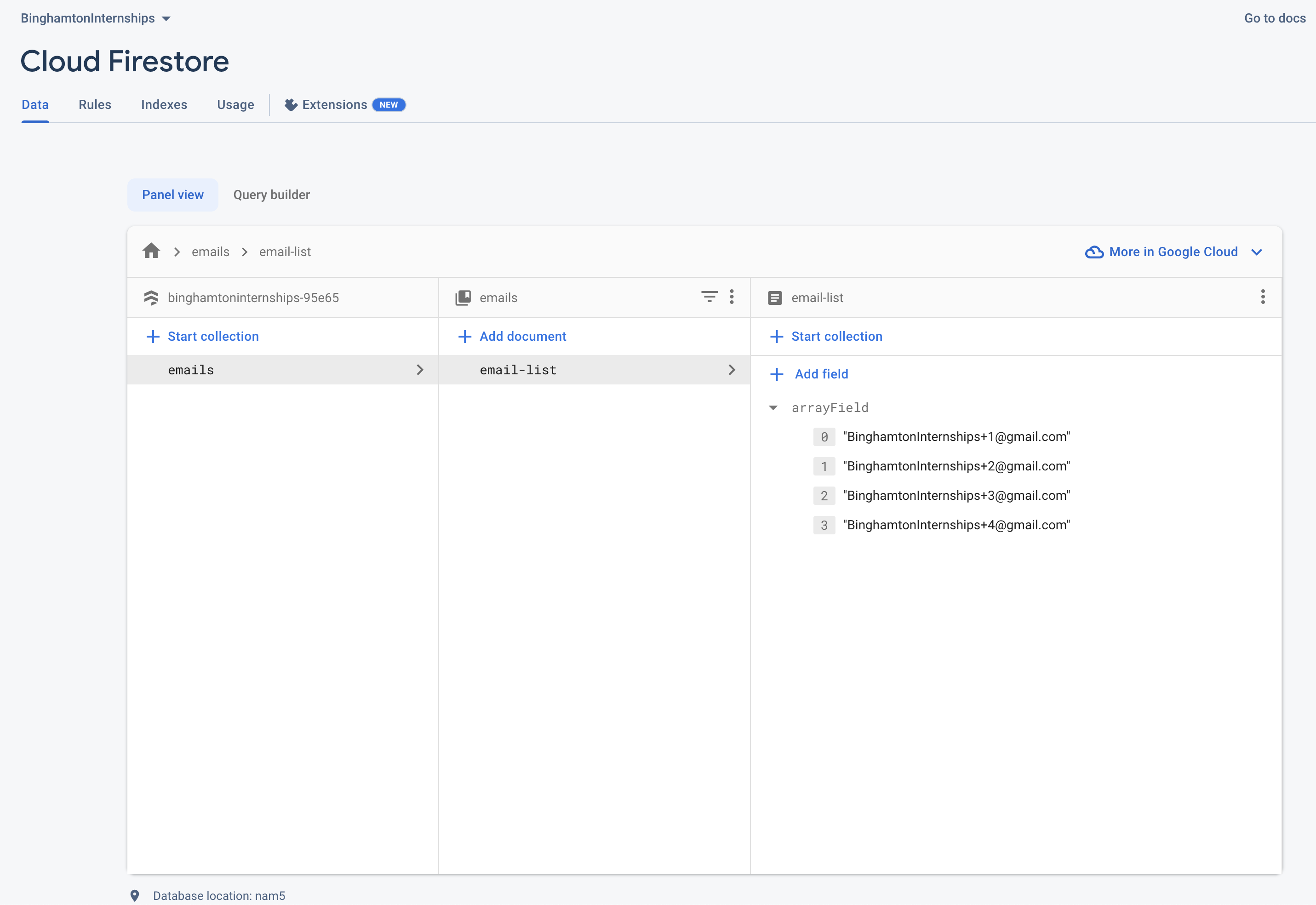This screenshot has width=1316, height=905.
Task: Click the plus icon for Add field
Action: [x=776, y=374]
